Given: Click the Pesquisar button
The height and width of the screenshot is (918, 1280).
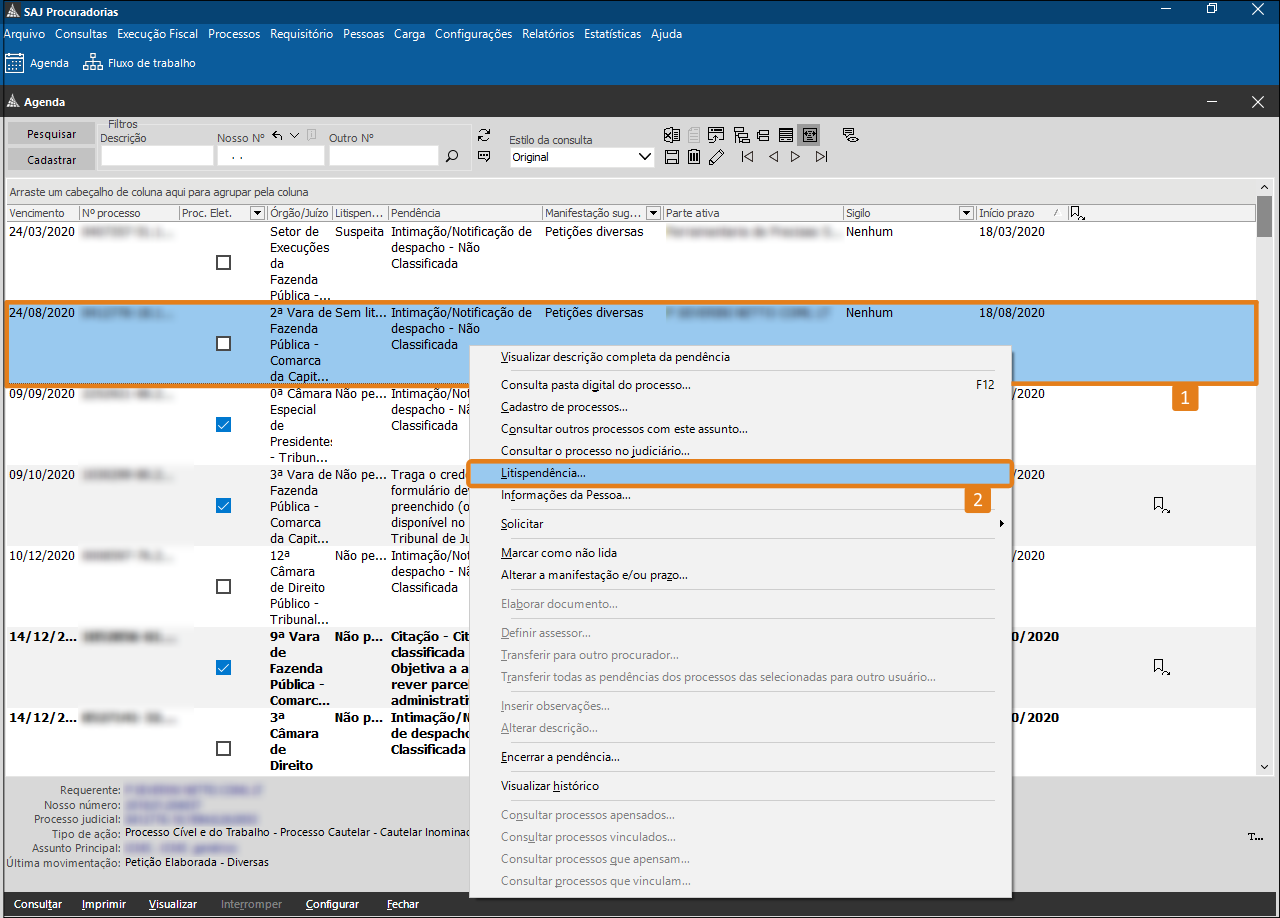Looking at the screenshot, I should tap(51, 134).
